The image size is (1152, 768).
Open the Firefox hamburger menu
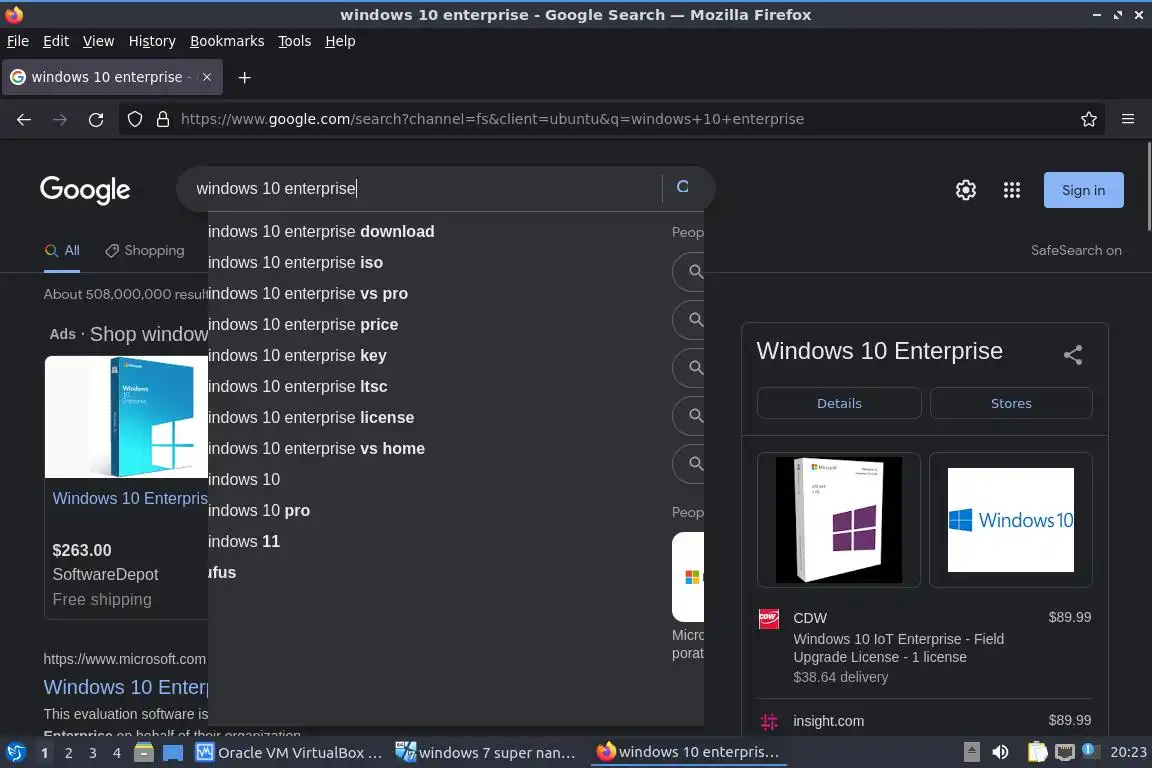[x=1128, y=119]
